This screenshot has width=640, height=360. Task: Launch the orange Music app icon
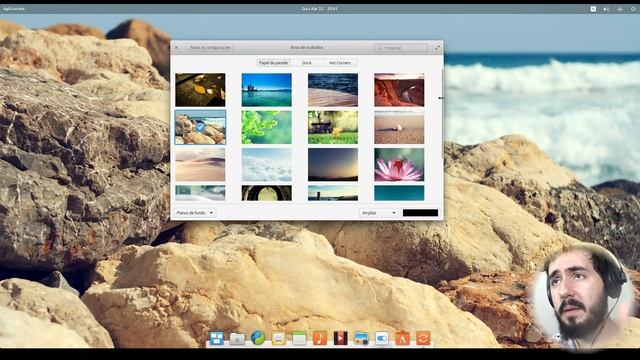coord(320,338)
